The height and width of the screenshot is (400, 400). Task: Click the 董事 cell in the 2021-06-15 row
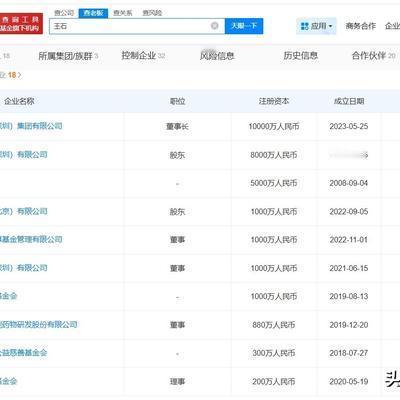click(177, 268)
